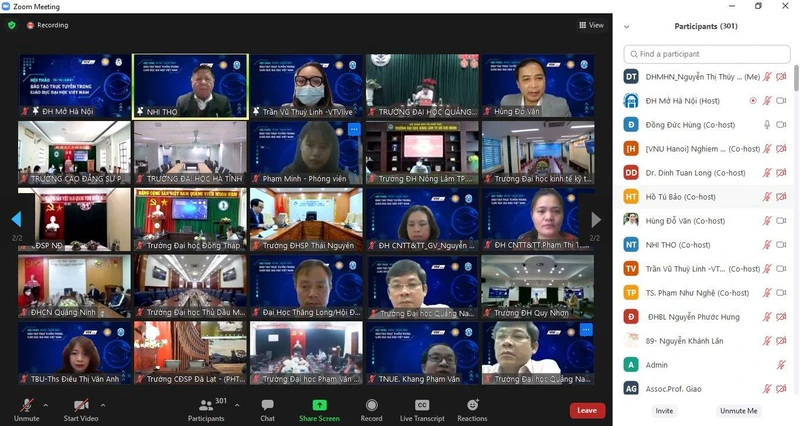Start Video from the toolbar
Image resolution: width=800 pixels, height=426 pixels.
(x=81, y=410)
